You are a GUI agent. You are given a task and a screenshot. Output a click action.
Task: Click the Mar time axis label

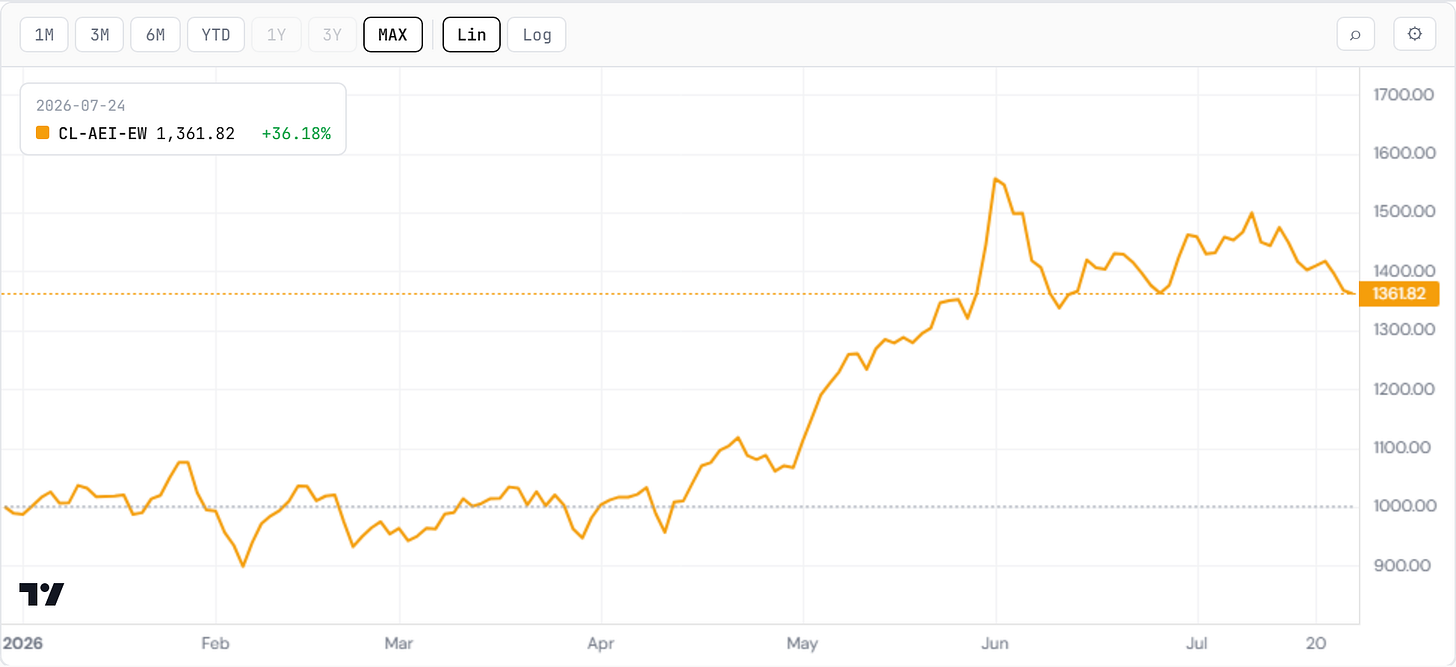[399, 643]
